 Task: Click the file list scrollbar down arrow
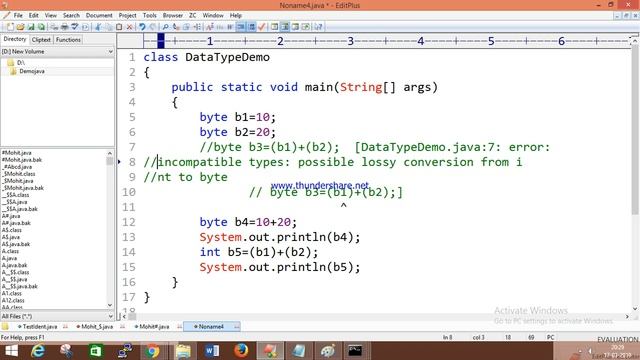click(x=110, y=305)
